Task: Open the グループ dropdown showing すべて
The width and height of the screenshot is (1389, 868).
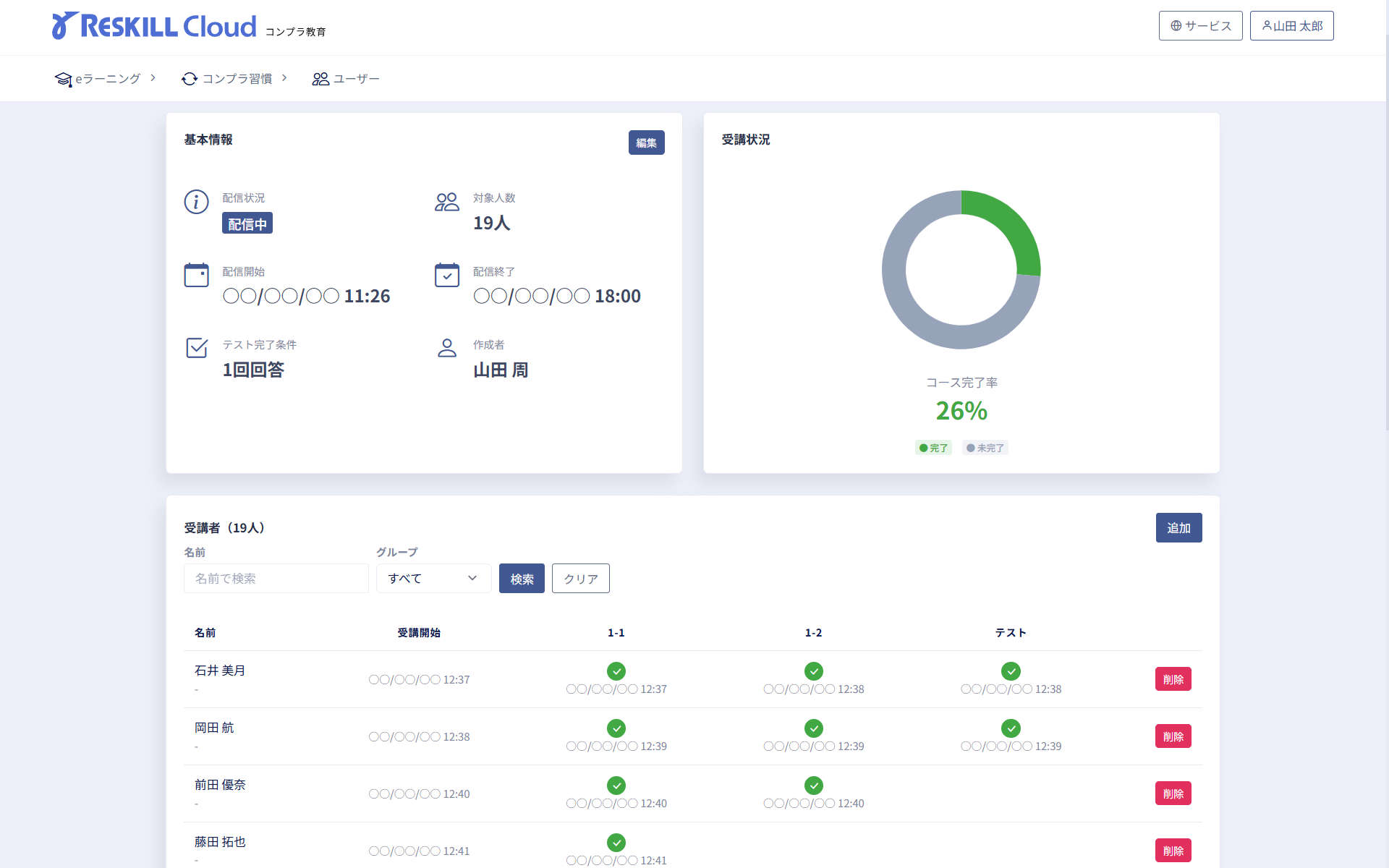Action: coord(433,579)
